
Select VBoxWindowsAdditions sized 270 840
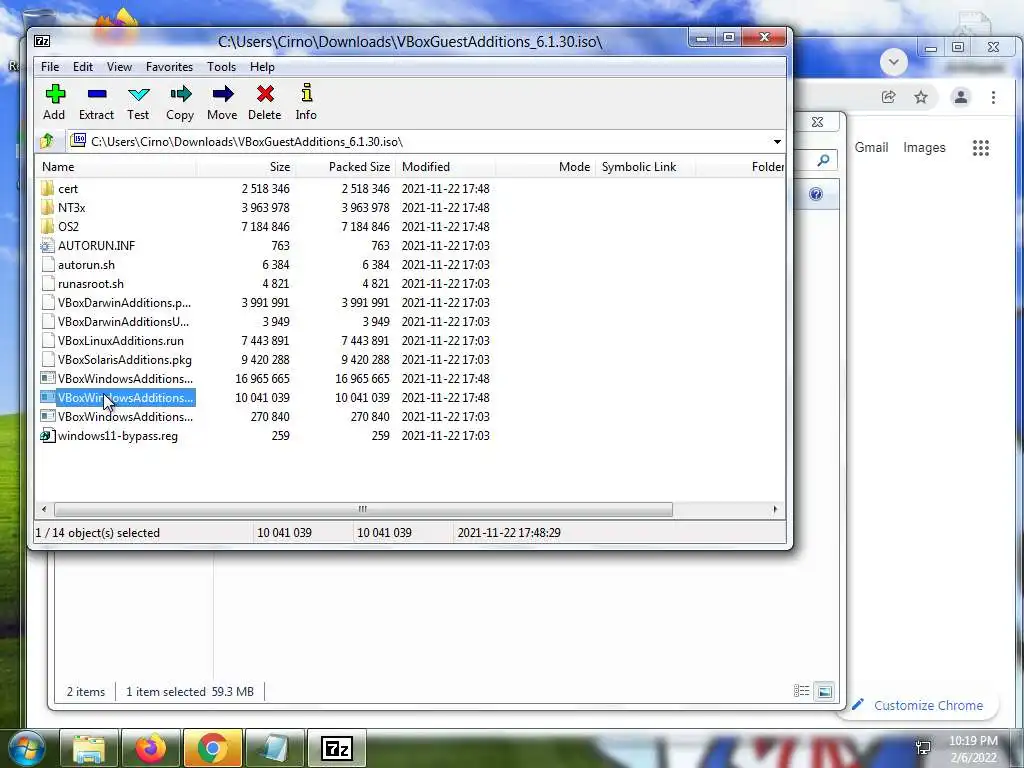tap(125, 416)
